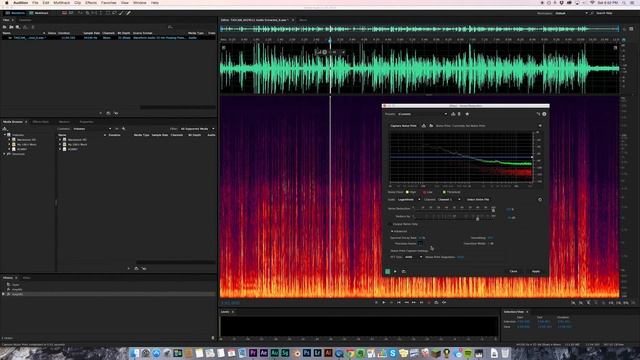640x360 pixels.
Task: Select the Time Selection tool
Action: (100, 13)
